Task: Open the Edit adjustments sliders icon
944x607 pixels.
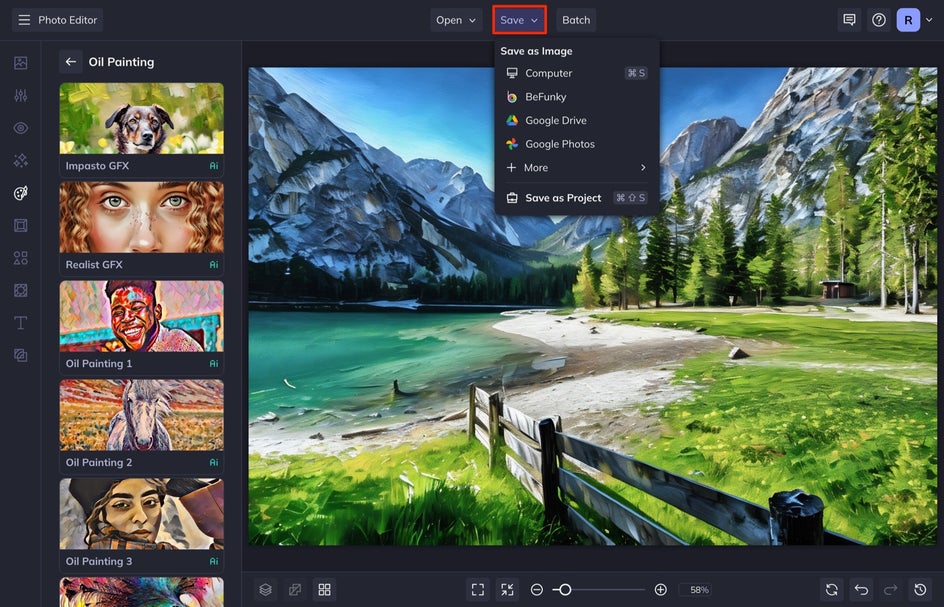Action: coord(20,95)
